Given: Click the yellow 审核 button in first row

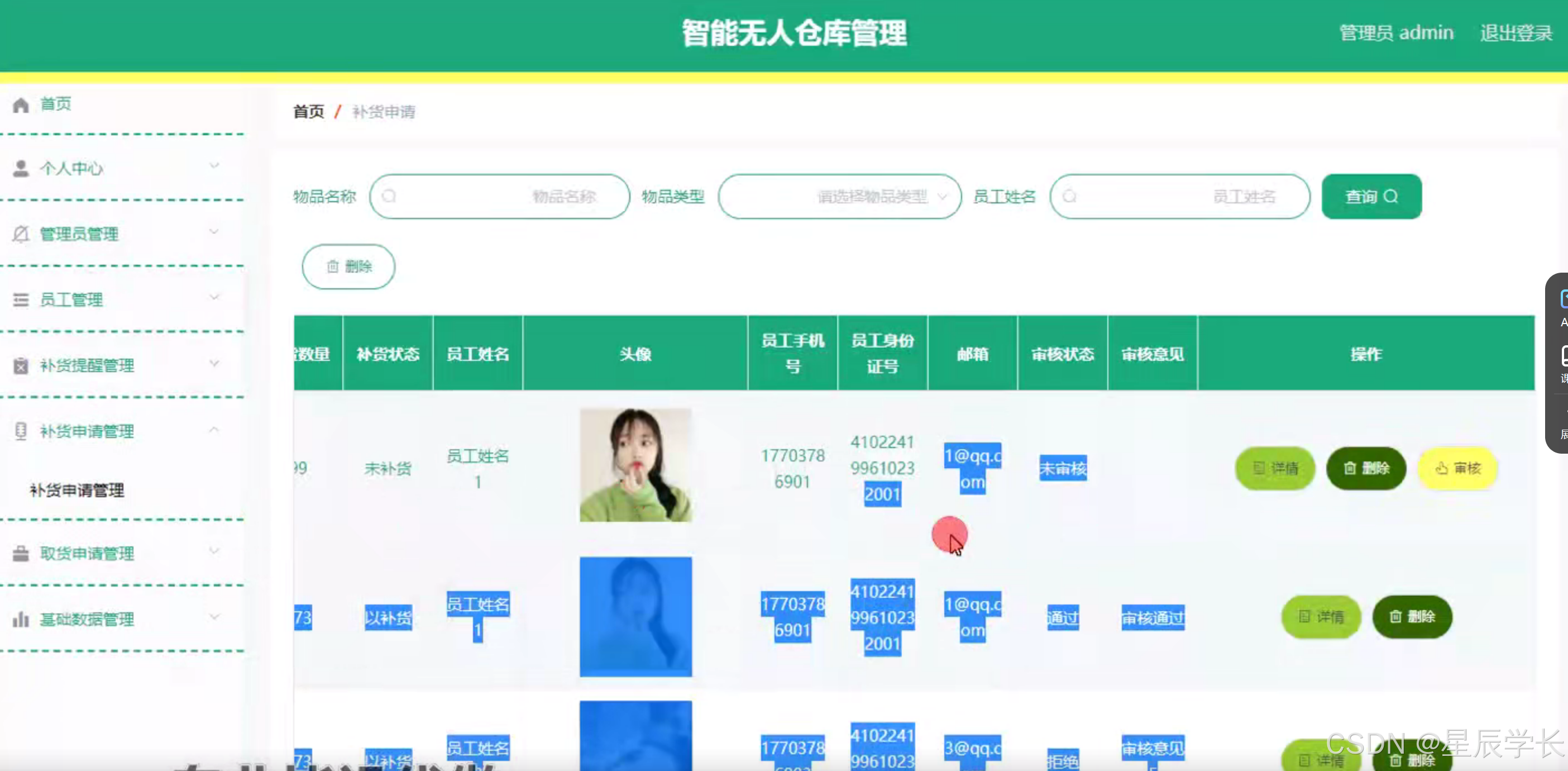Looking at the screenshot, I should [x=1457, y=468].
